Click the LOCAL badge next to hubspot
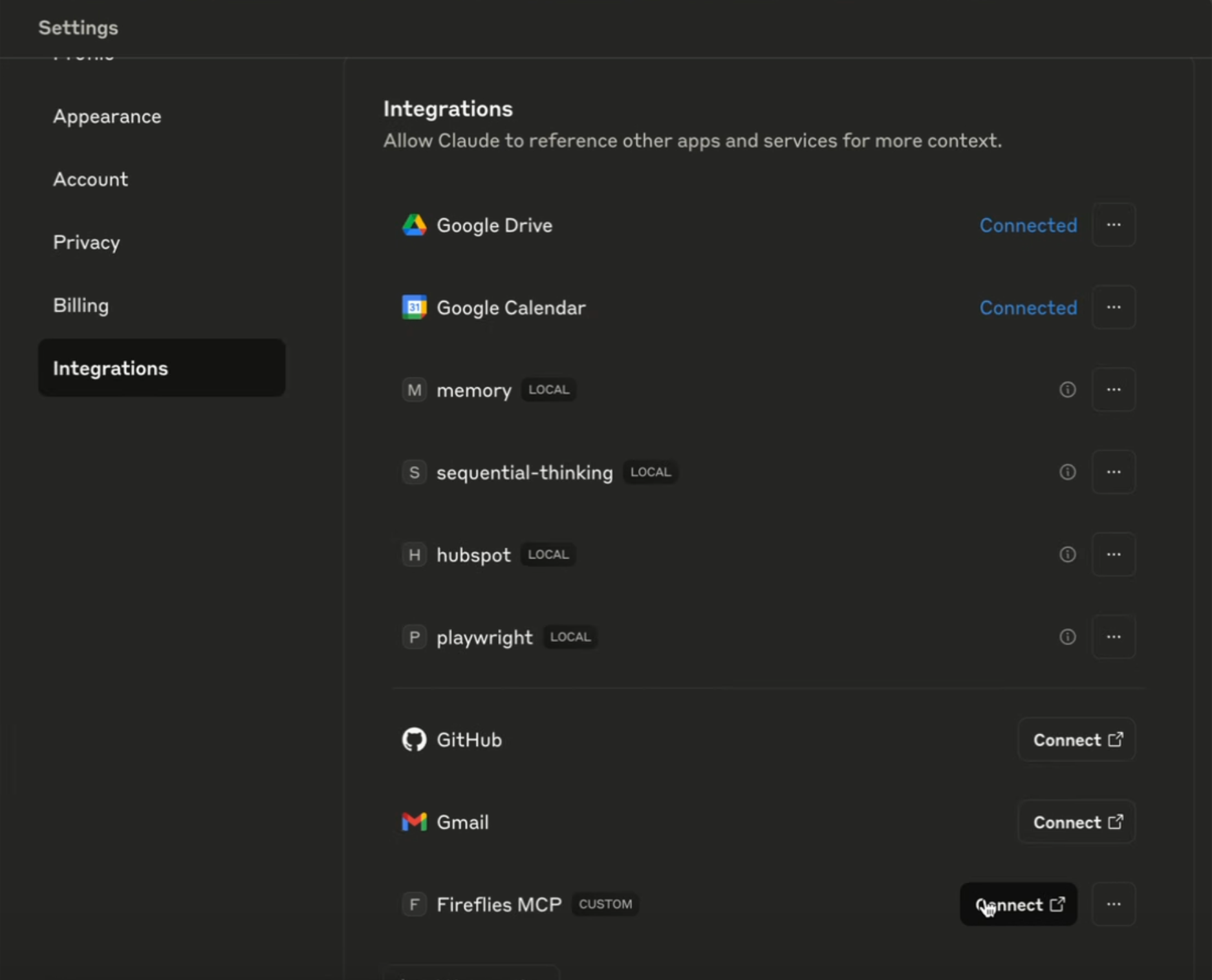 548,555
